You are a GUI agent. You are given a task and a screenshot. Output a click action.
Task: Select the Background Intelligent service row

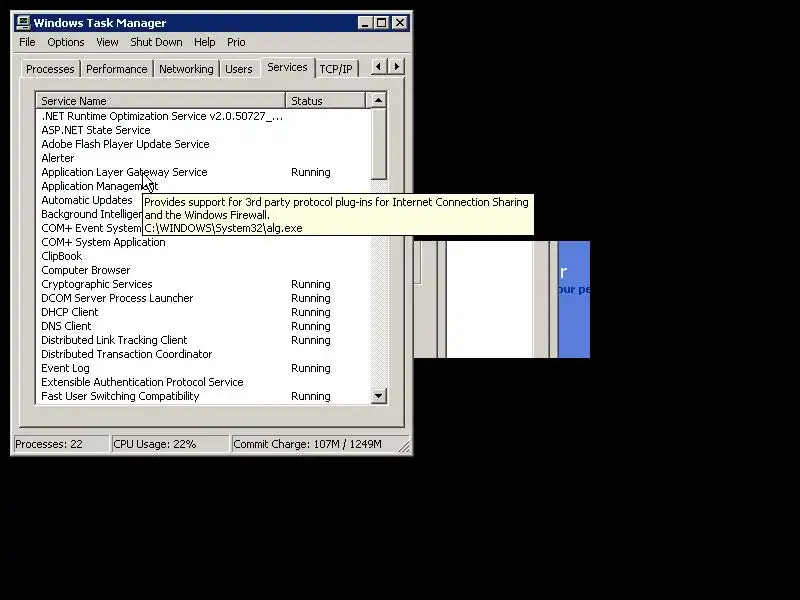pyautogui.click(x=91, y=214)
